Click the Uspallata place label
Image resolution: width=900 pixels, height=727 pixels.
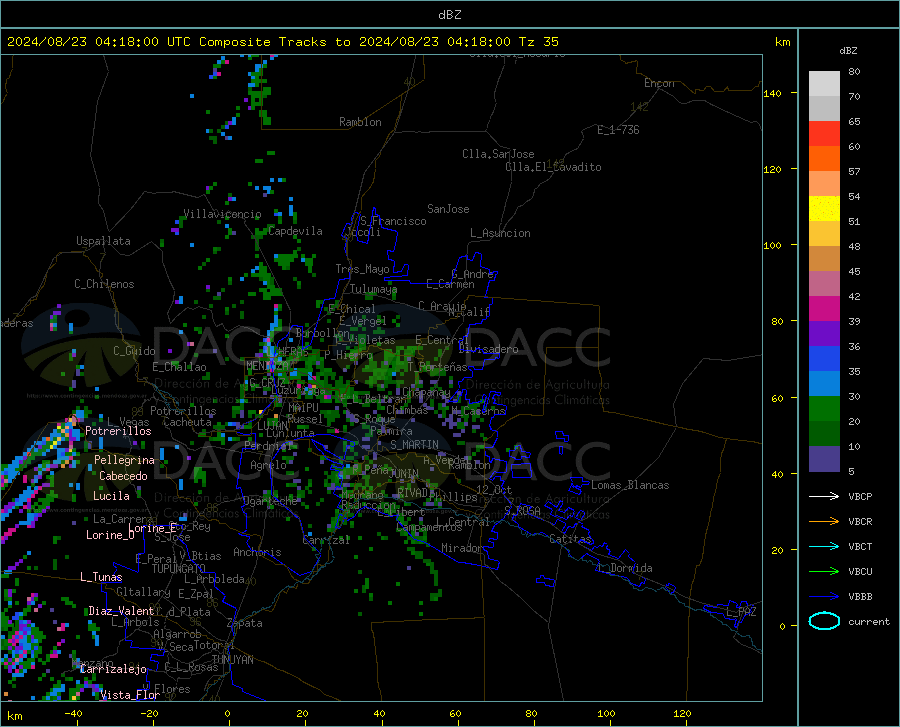pos(103,241)
